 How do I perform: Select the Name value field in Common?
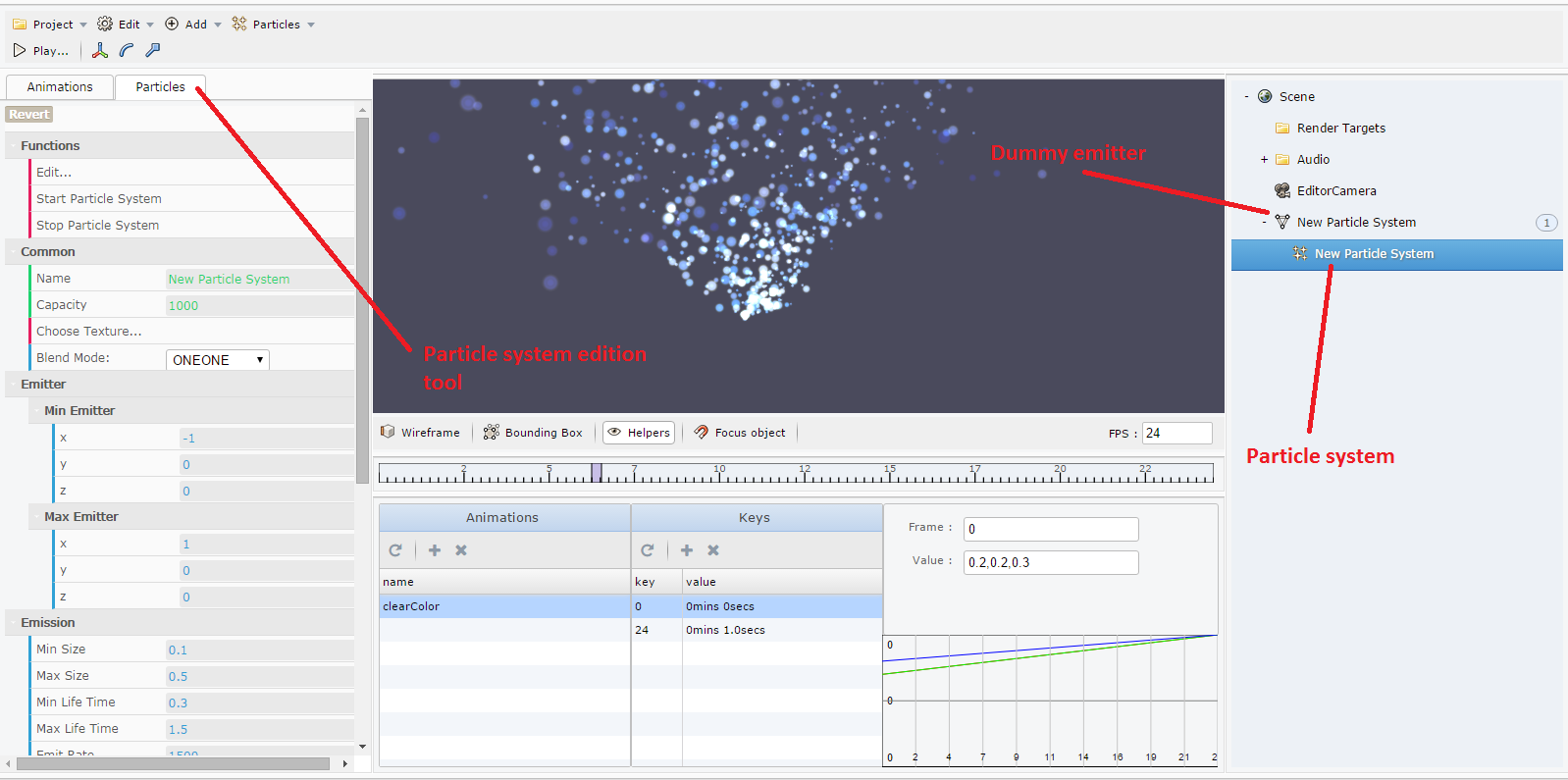point(259,279)
